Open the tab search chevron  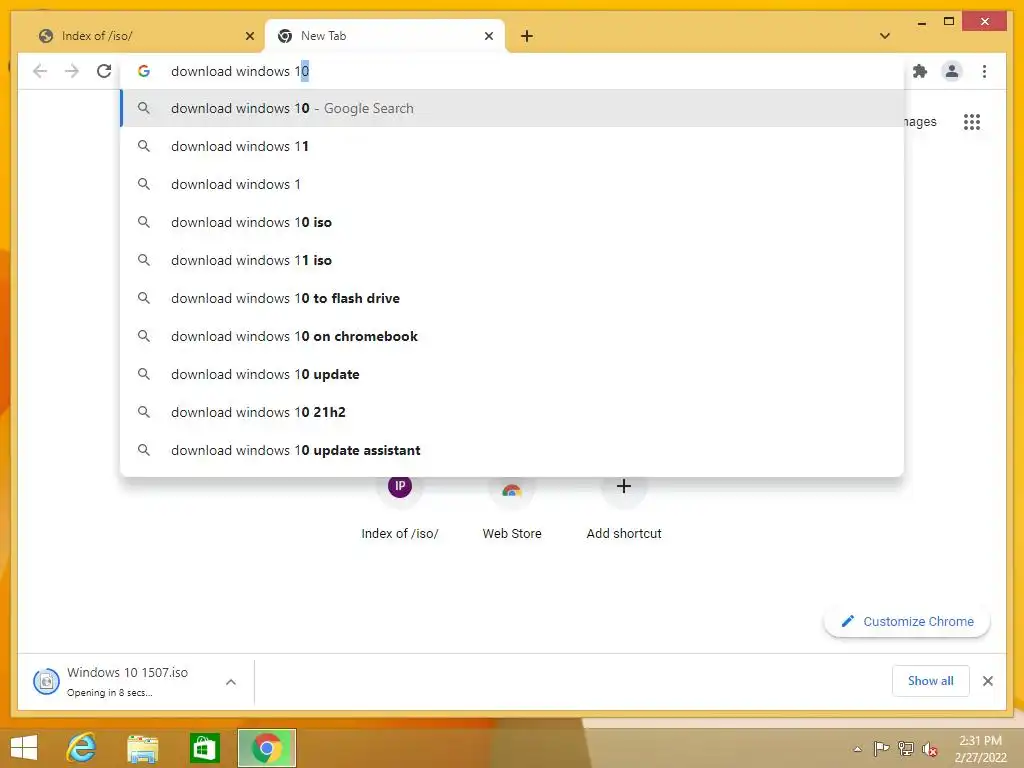point(884,36)
